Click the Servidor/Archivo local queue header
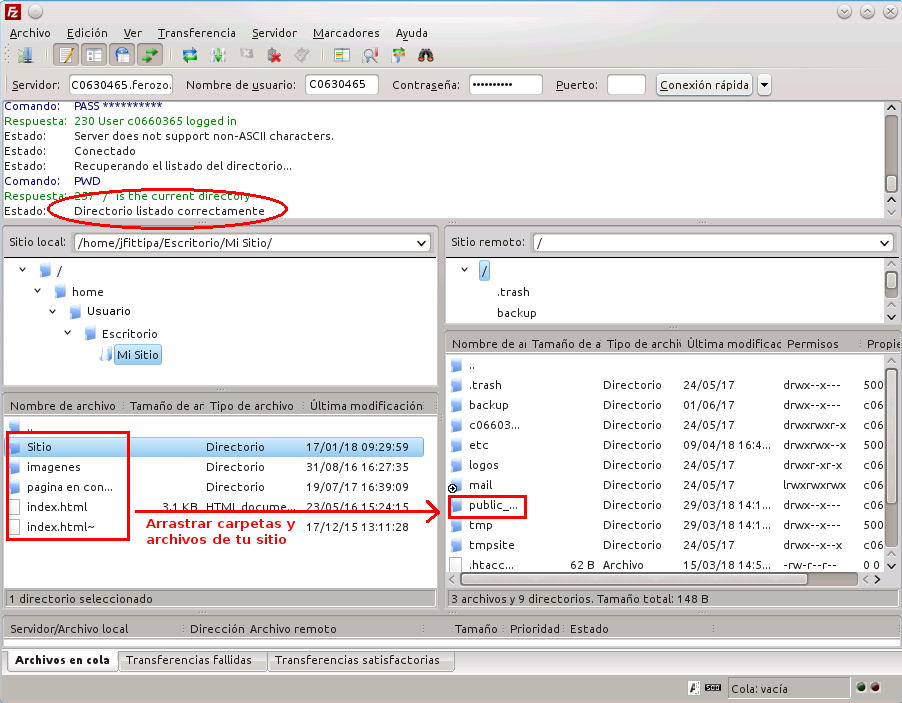 point(69,629)
